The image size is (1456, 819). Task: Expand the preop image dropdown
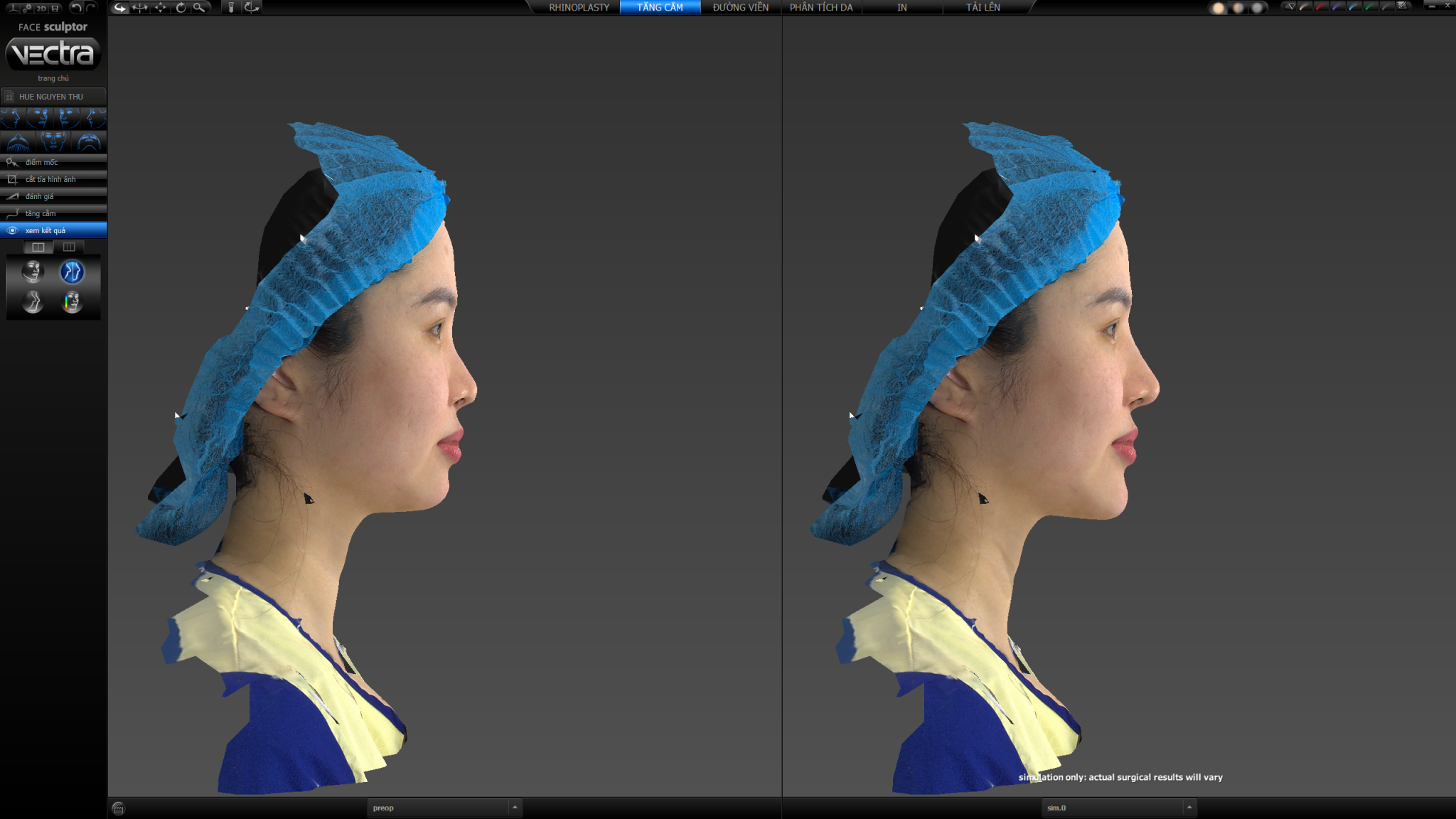pyautogui.click(x=515, y=808)
